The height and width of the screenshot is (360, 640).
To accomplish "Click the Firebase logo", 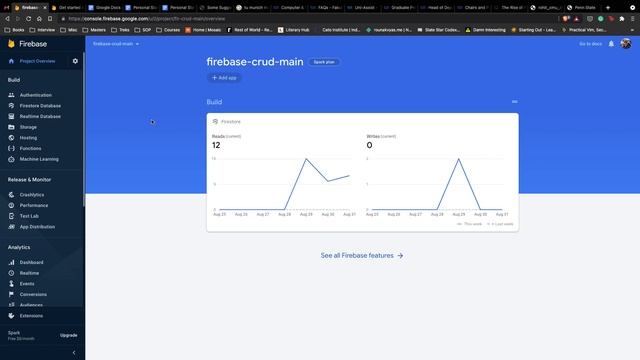I will tap(27, 44).
